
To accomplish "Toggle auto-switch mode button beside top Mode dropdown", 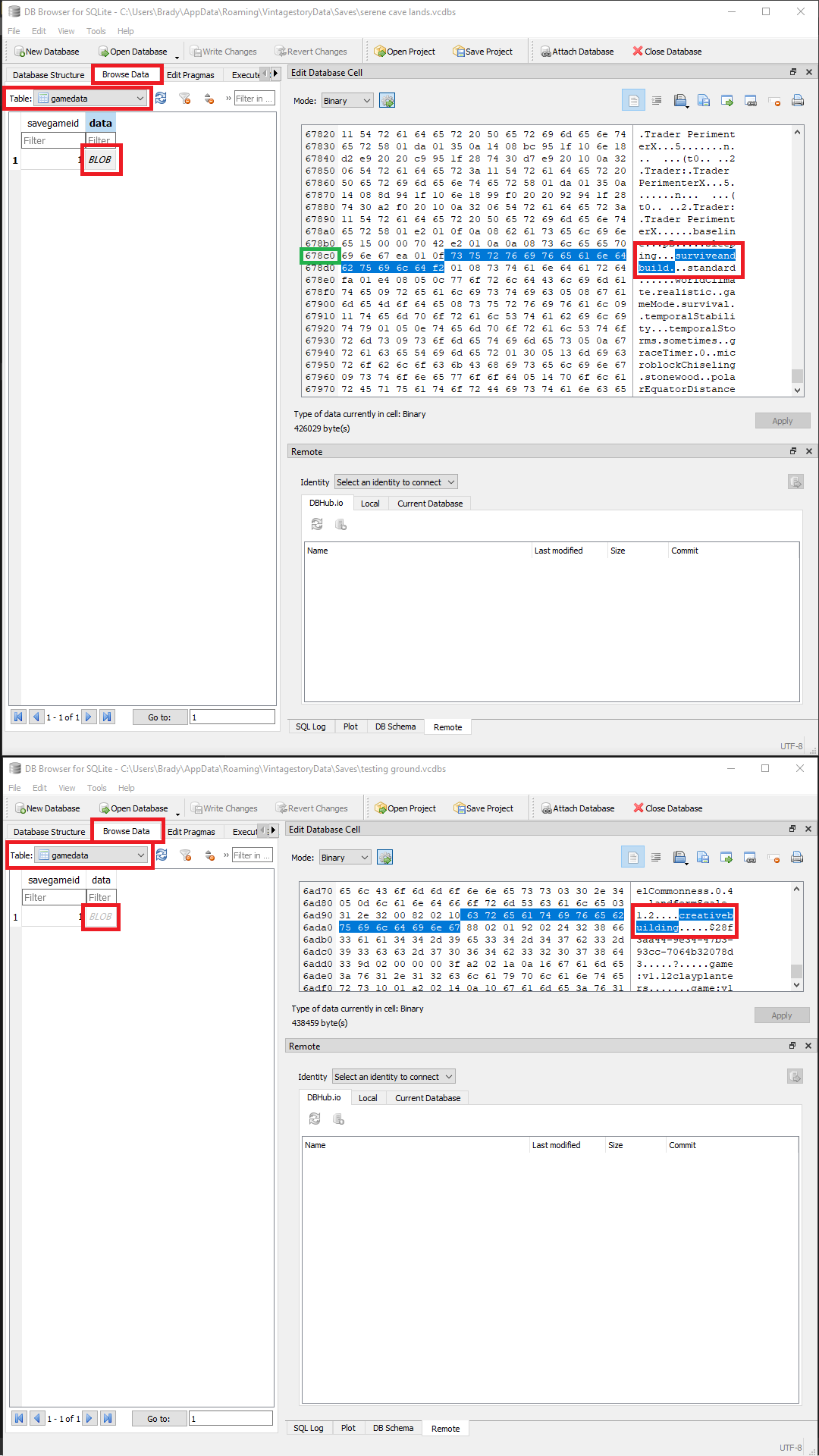I will pos(388,101).
